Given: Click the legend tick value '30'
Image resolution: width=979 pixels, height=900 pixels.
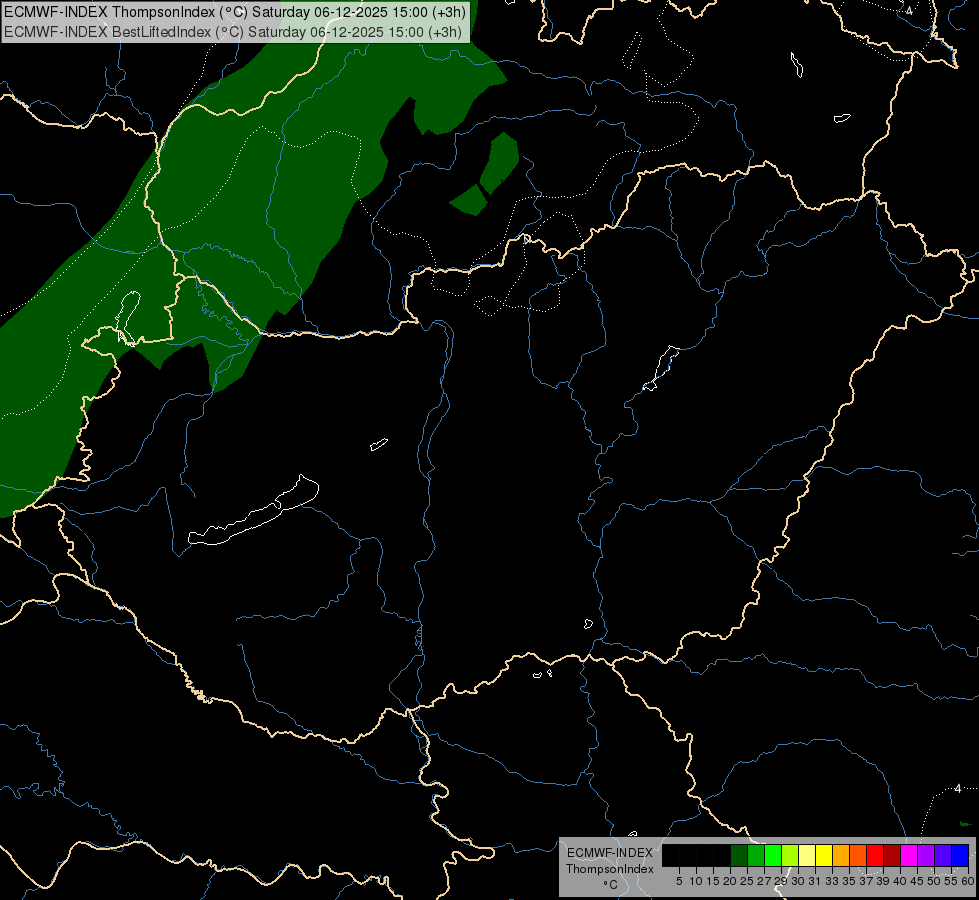Looking at the screenshot, I should point(798,881).
